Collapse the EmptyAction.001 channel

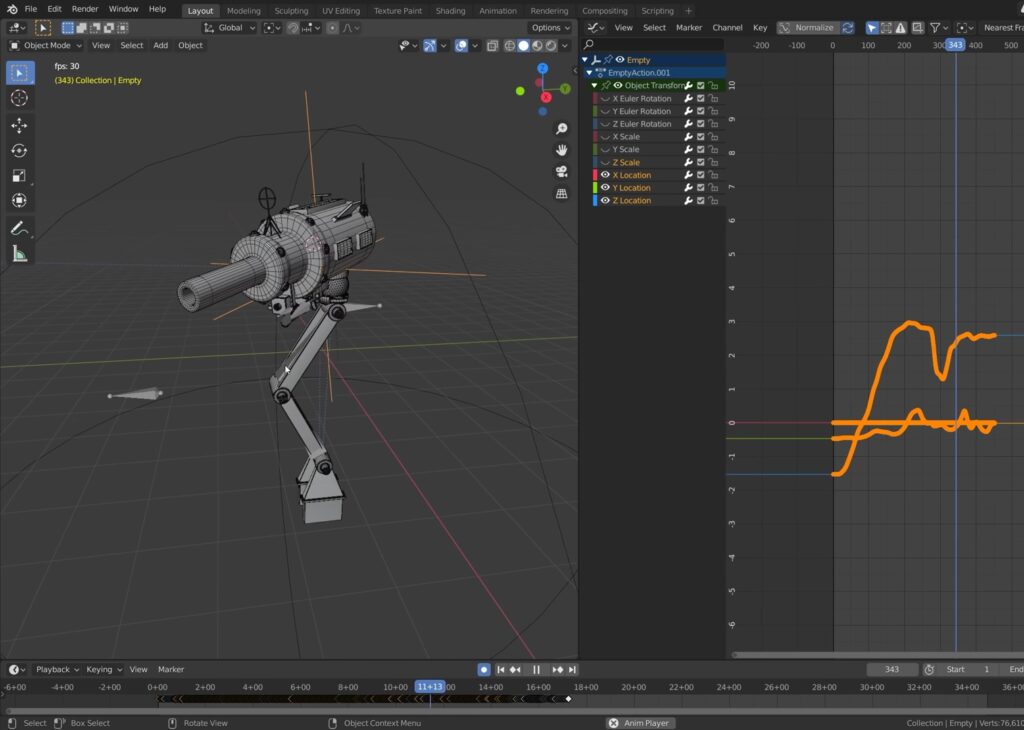[x=589, y=72]
